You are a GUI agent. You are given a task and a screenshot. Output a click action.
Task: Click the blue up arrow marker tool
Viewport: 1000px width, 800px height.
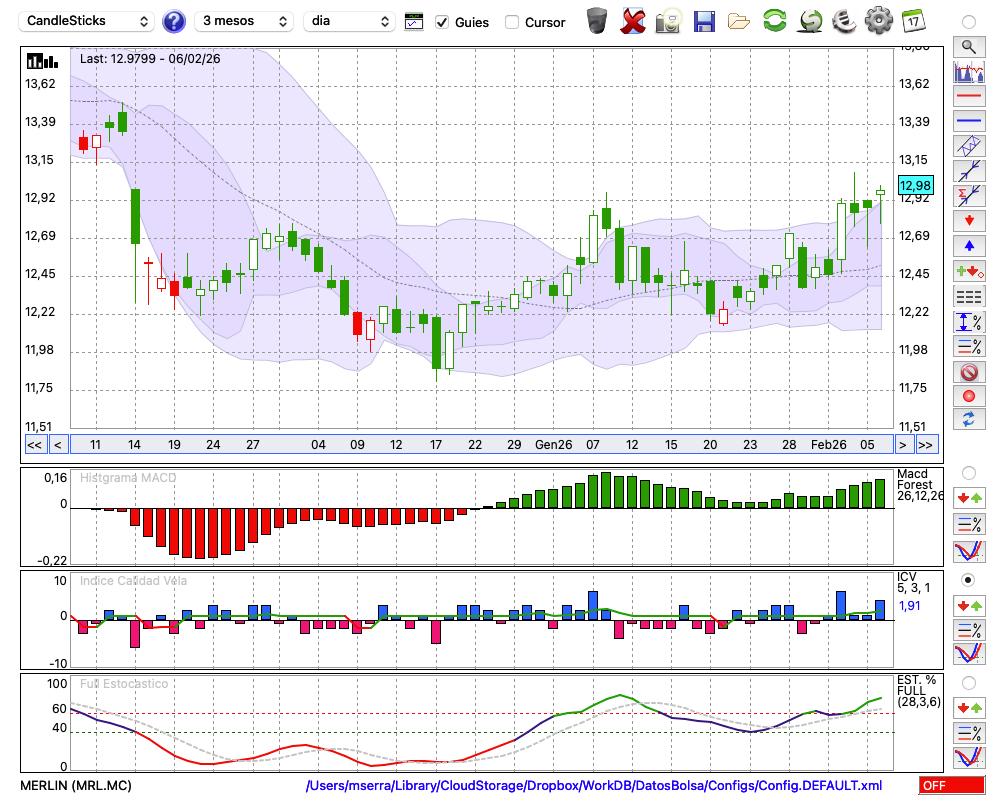pos(968,245)
